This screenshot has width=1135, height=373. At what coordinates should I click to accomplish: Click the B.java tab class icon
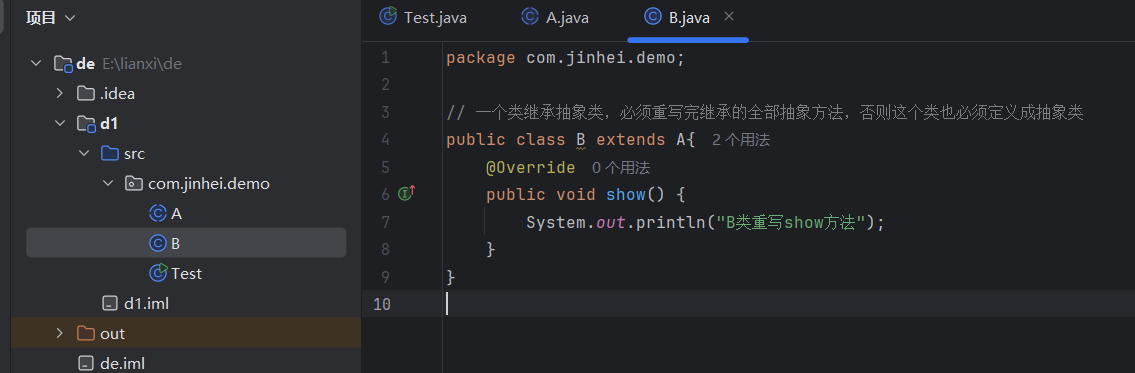click(x=653, y=17)
